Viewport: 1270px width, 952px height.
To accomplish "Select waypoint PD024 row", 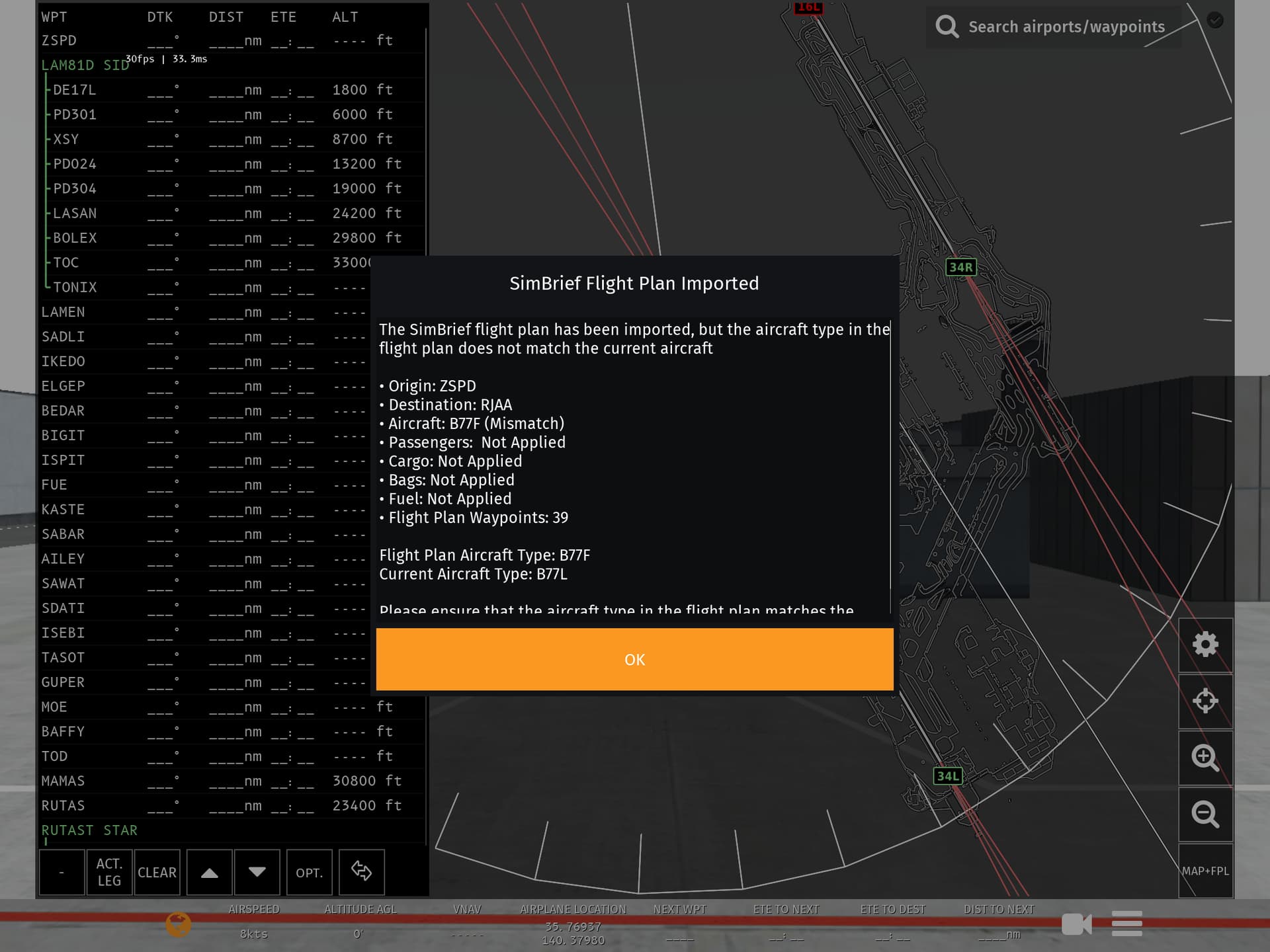I will 232,164.
